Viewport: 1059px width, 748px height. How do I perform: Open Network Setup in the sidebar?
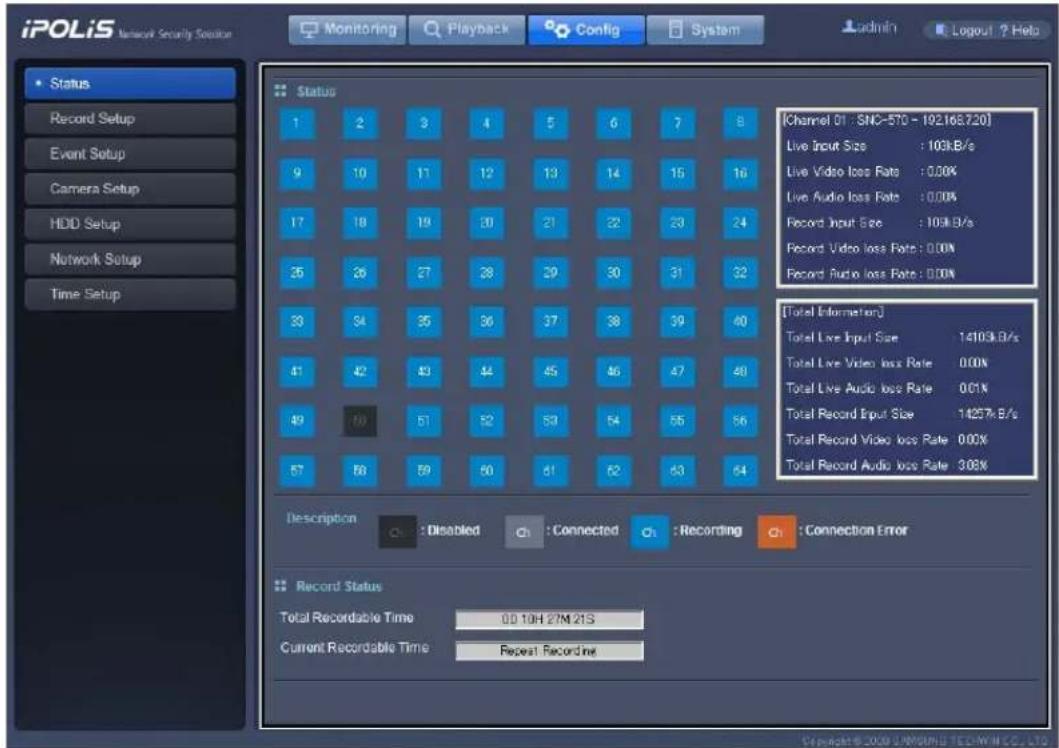click(130, 259)
